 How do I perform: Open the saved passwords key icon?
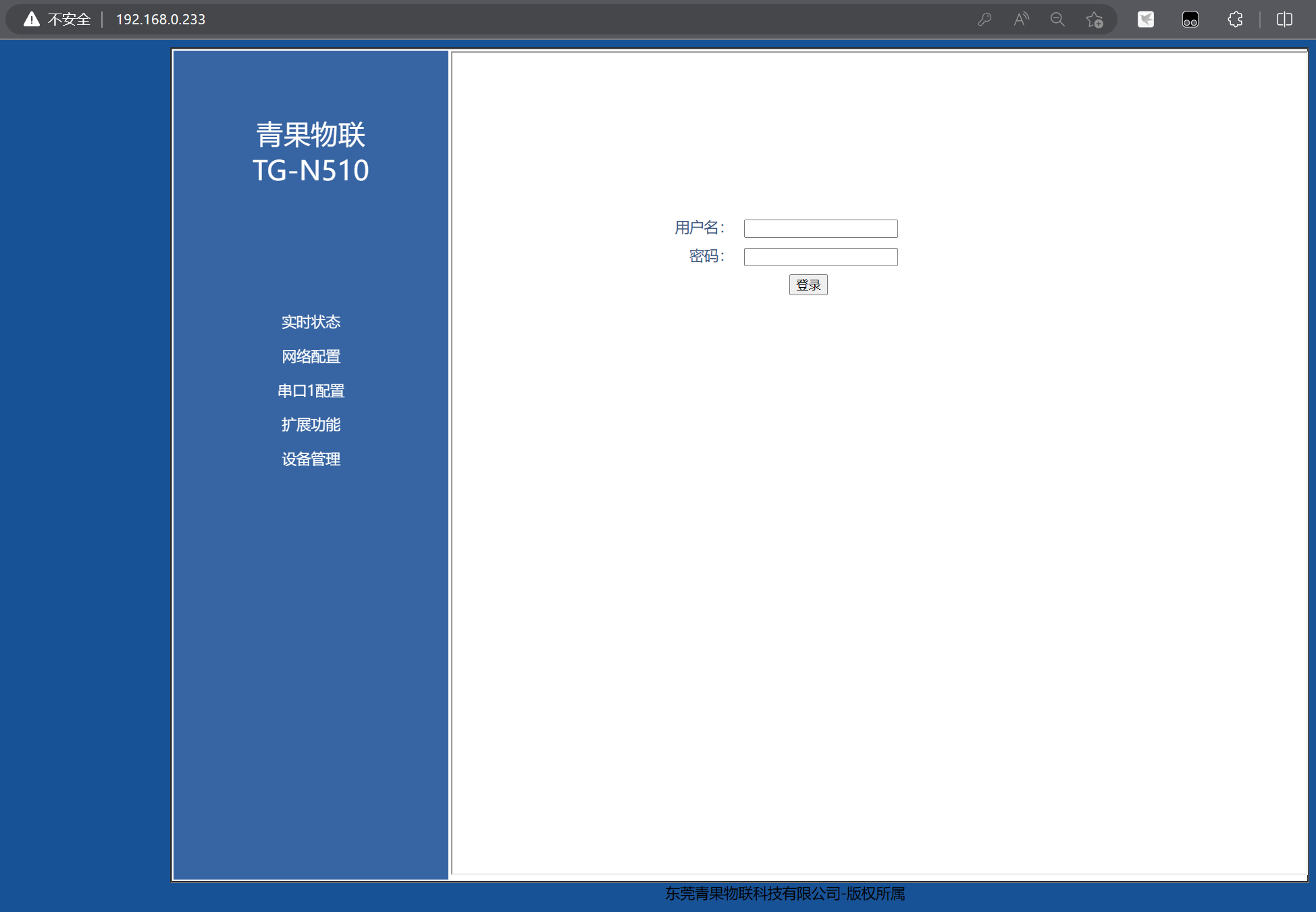(984, 19)
